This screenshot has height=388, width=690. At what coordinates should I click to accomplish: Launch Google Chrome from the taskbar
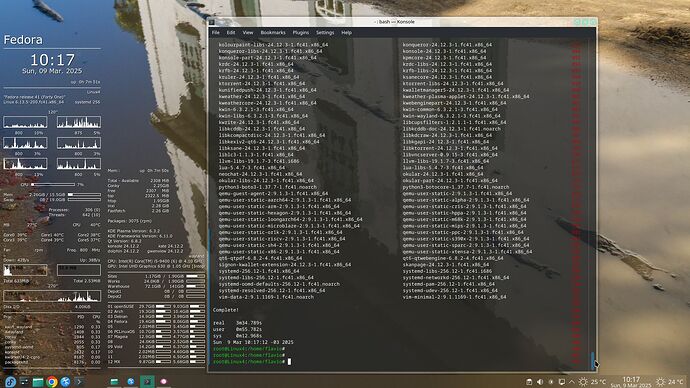pos(52,382)
